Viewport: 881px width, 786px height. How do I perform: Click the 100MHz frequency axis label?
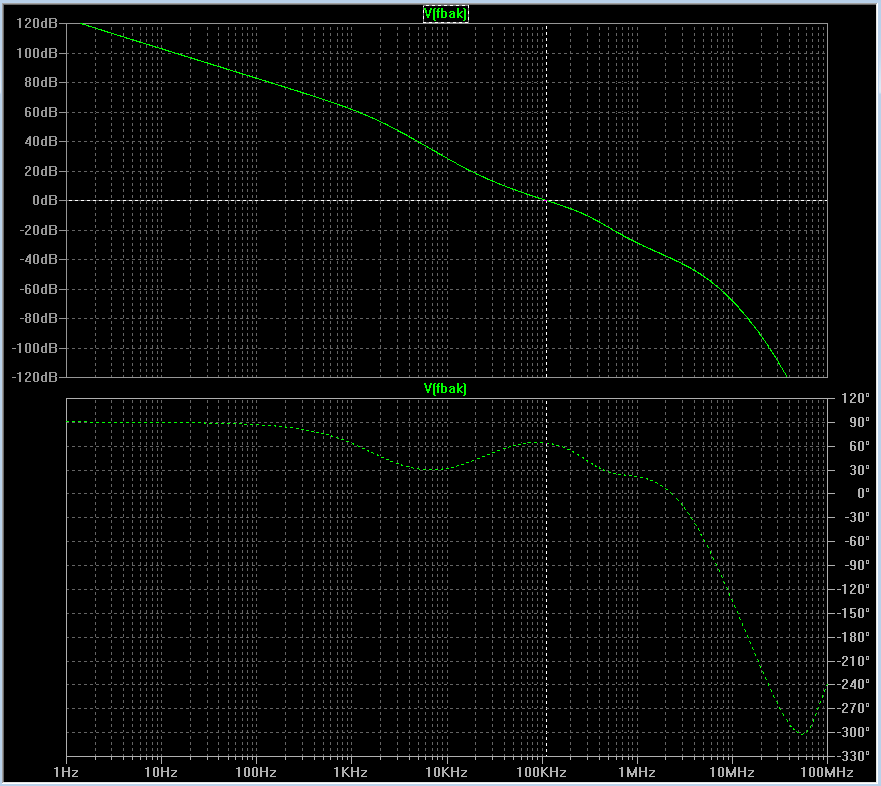pos(826,773)
